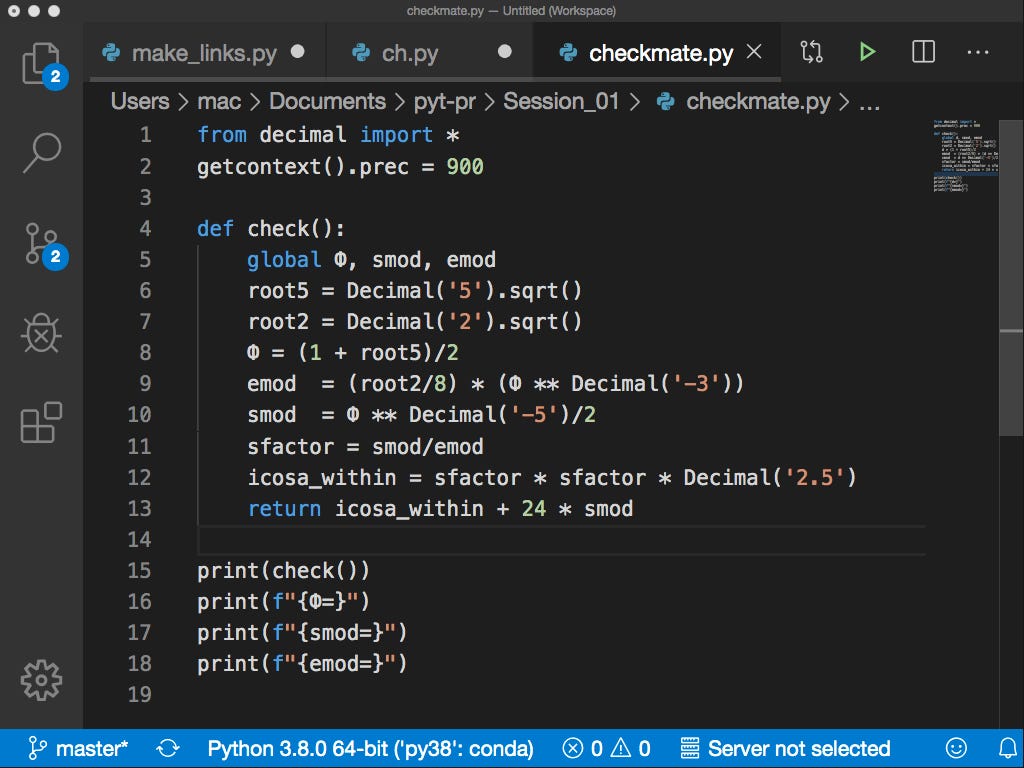This screenshot has height=768, width=1024.
Task: Click the 'getcontext().prec = 900' line
Action: 340,167
